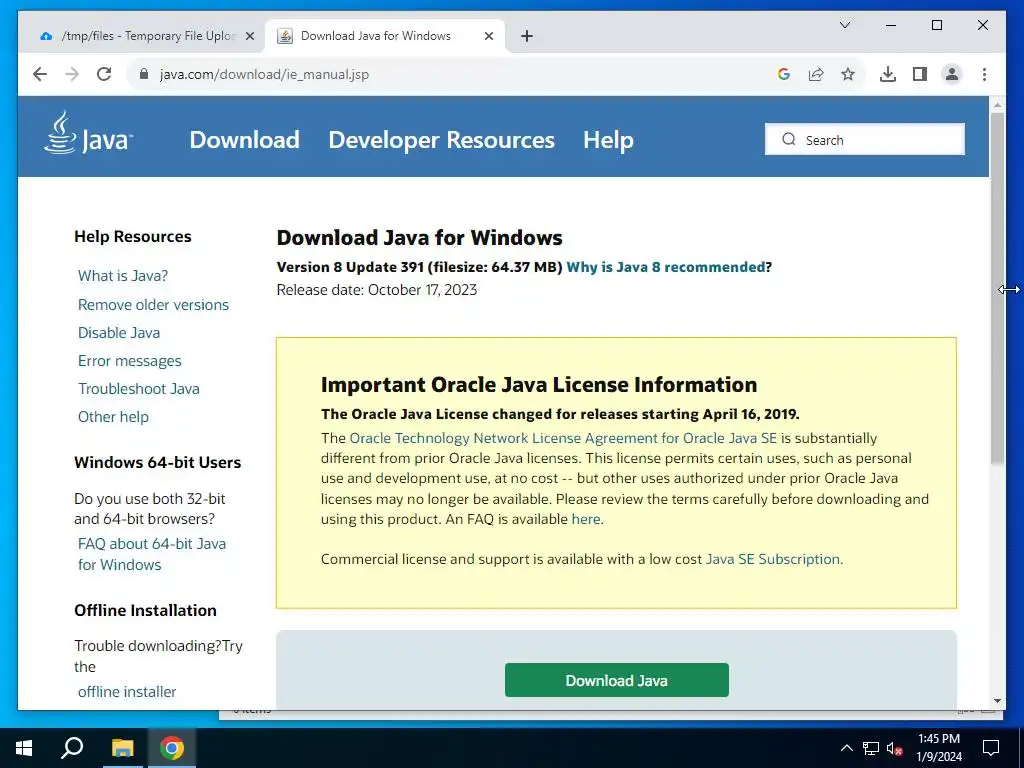Open 'Remove older versions' link
The image size is (1024, 768).
pos(153,304)
